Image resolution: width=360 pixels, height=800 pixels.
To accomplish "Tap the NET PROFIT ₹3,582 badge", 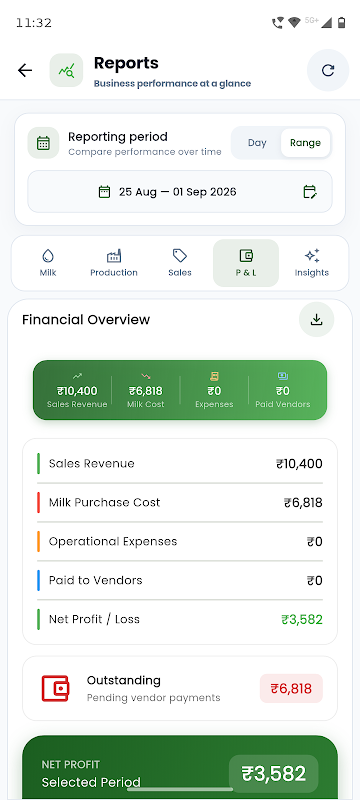I will coord(273,773).
